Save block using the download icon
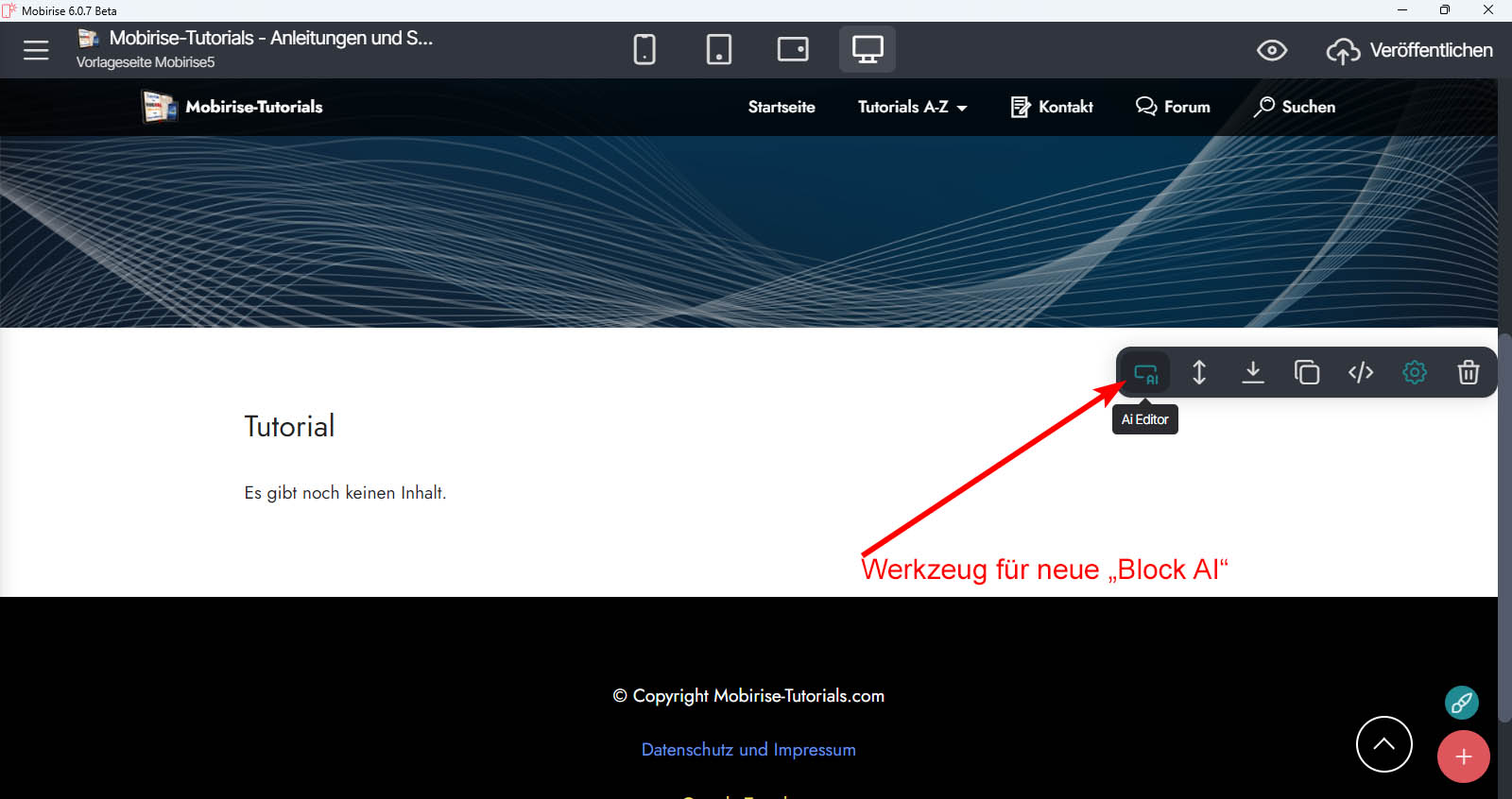 pos(1253,372)
